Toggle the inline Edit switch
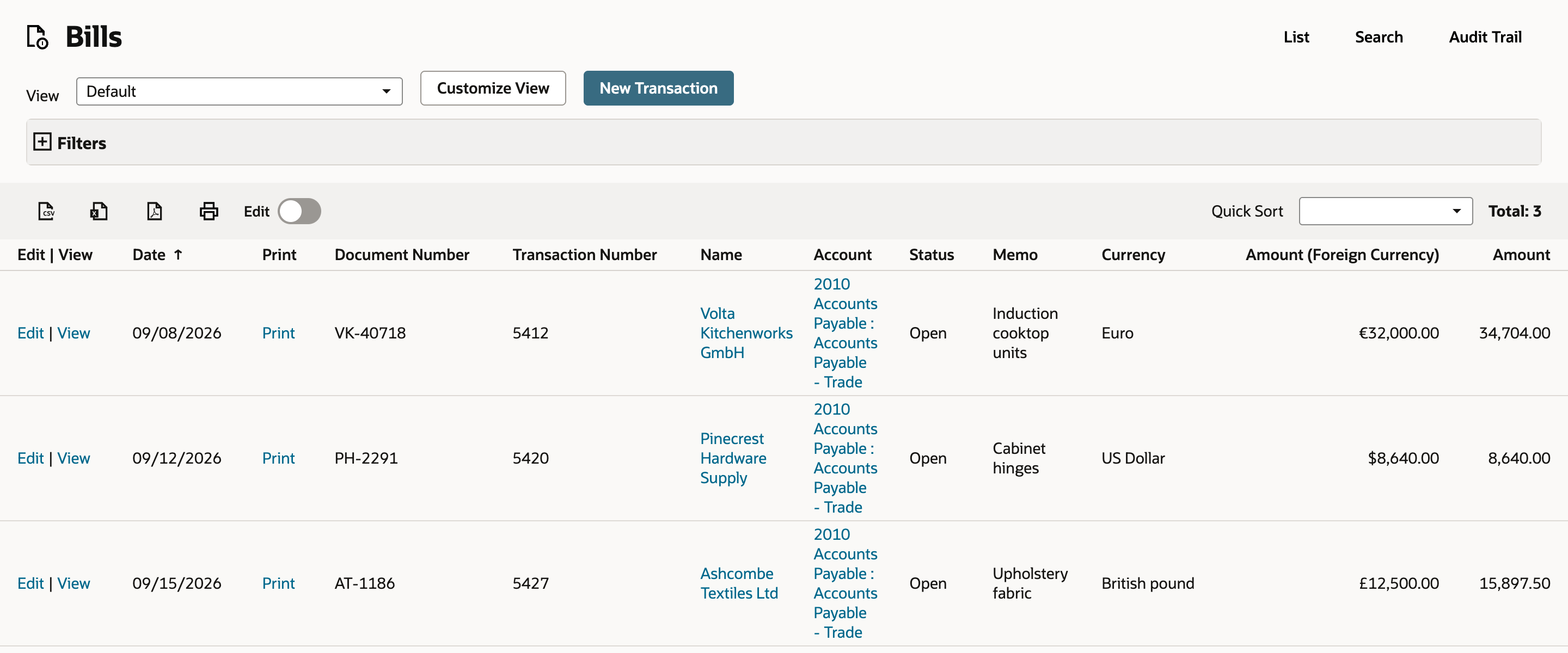Viewport: 1568px width, 653px height. pyautogui.click(x=299, y=211)
